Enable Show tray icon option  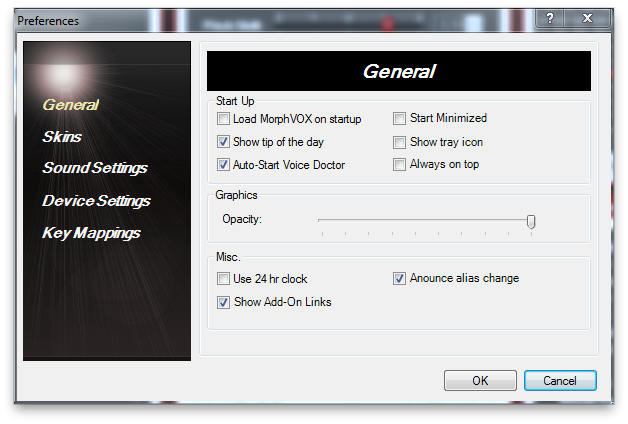tap(399, 142)
